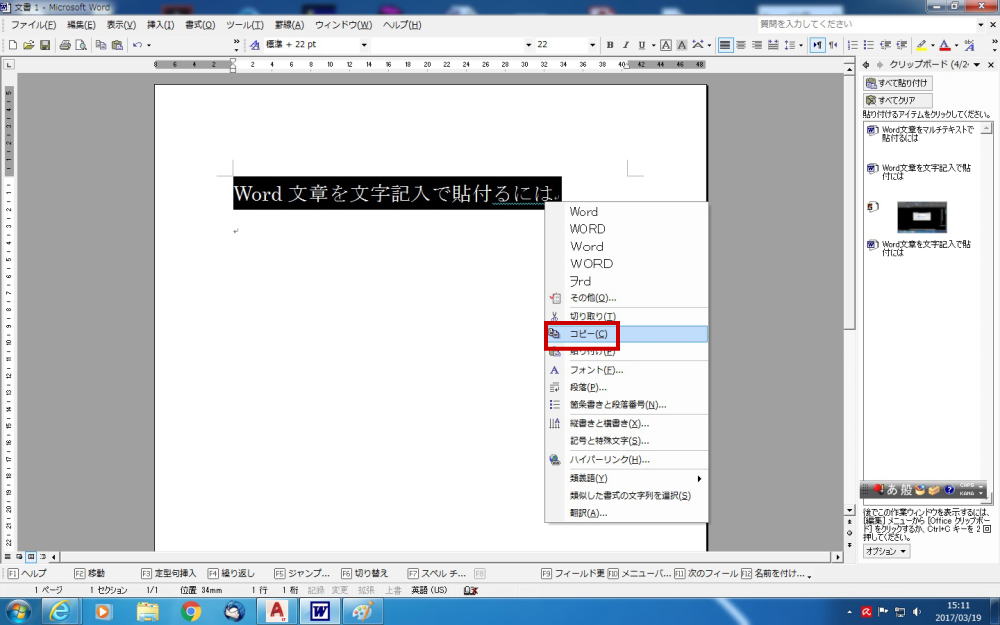Open print preview from the toolbar
Image resolution: width=1000 pixels, height=625 pixels.
[x=81, y=45]
